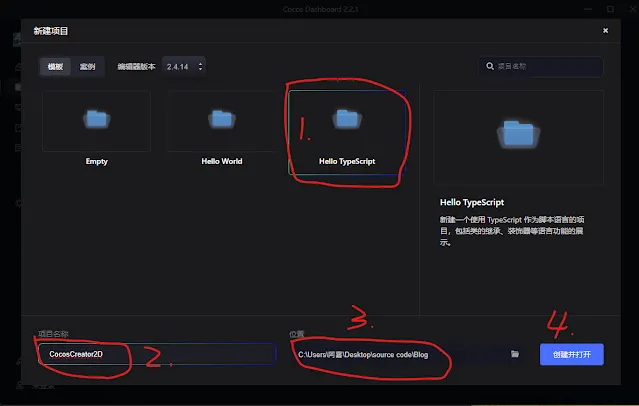The width and height of the screenshot is (639, 406).
Task: Choose the Hello TypeScript template
Action: pyautogui.click(x=347, y=133)
